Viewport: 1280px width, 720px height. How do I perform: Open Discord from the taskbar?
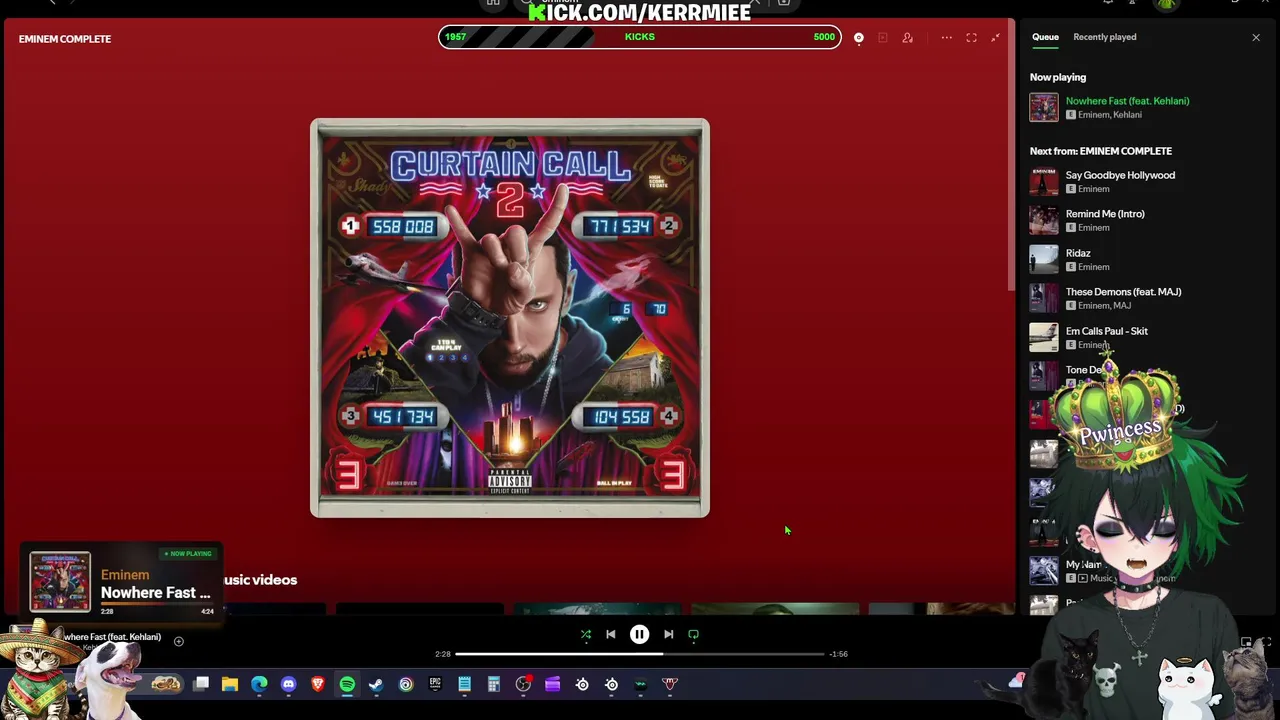(x=289, y=684)
